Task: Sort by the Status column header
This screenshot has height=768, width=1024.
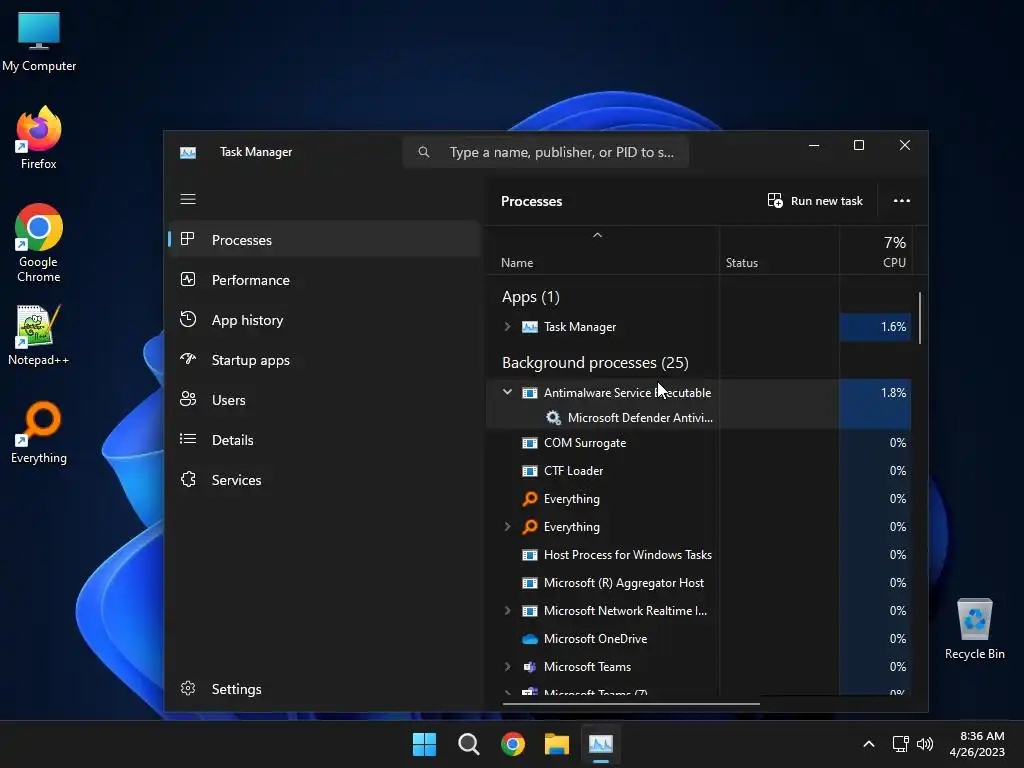Action: click(x=779, y=251)
